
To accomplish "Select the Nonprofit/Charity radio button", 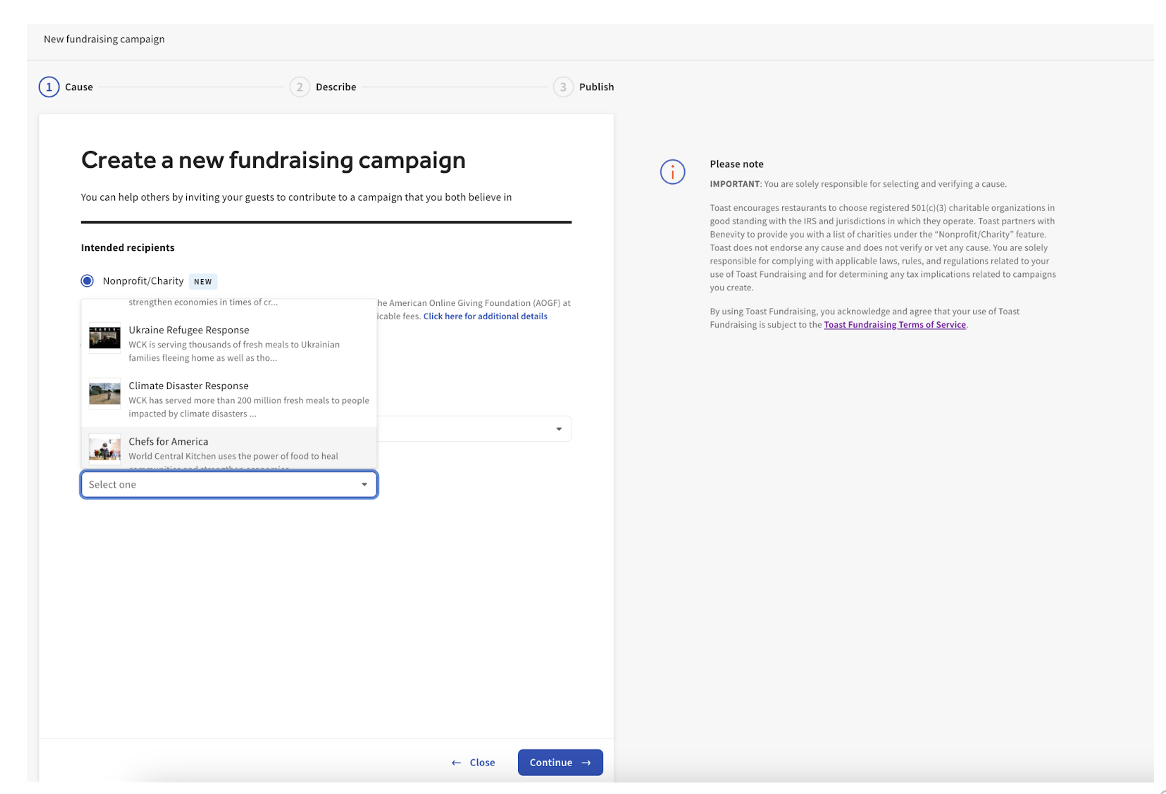I will point(88,281).
